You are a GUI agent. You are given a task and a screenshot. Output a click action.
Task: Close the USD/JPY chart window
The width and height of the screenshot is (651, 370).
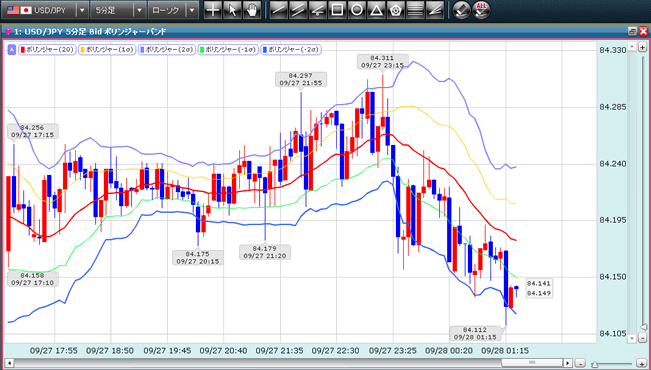point(643,32)
